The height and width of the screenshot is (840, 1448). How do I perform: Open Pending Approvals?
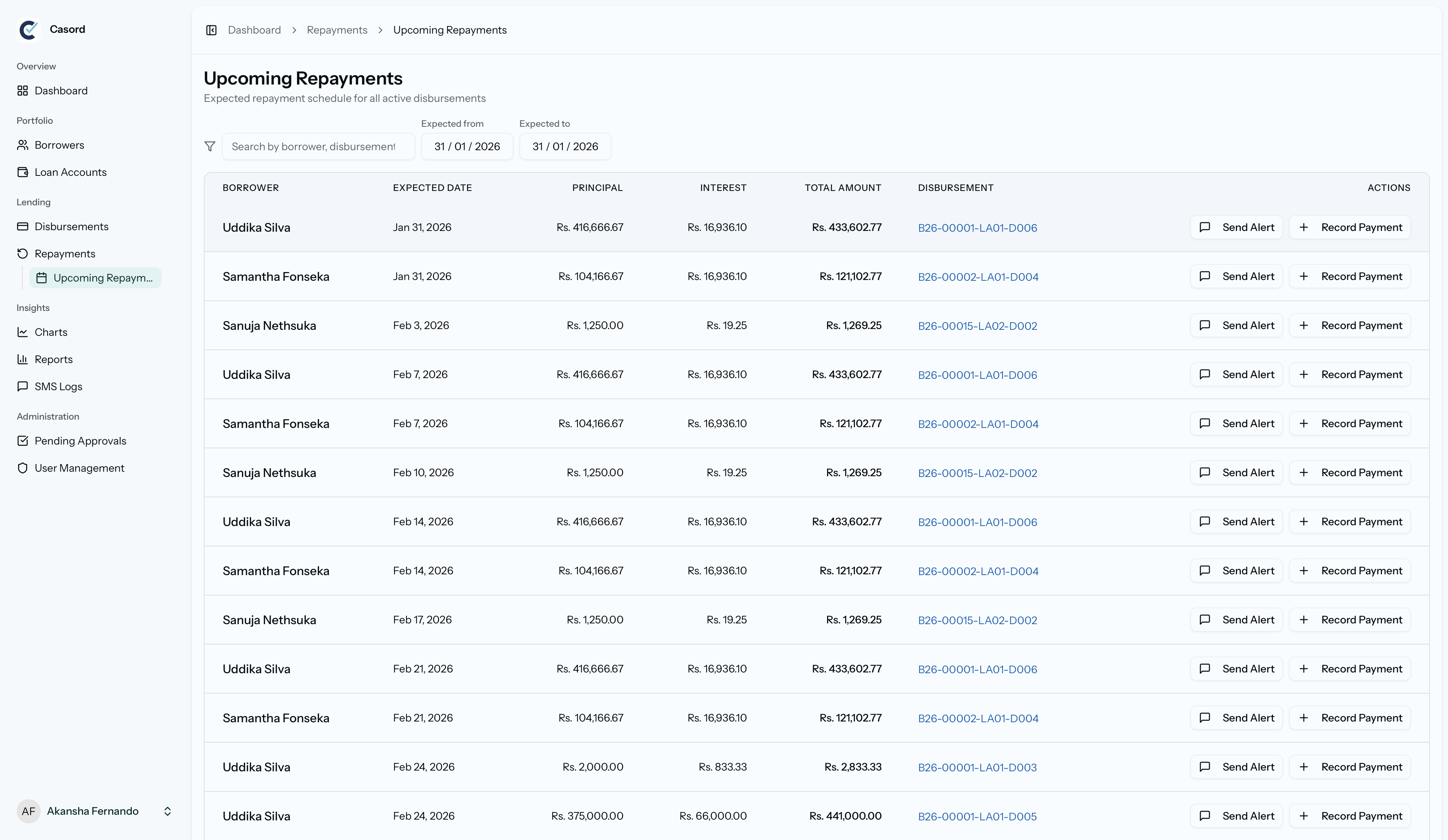coord(80,441)
